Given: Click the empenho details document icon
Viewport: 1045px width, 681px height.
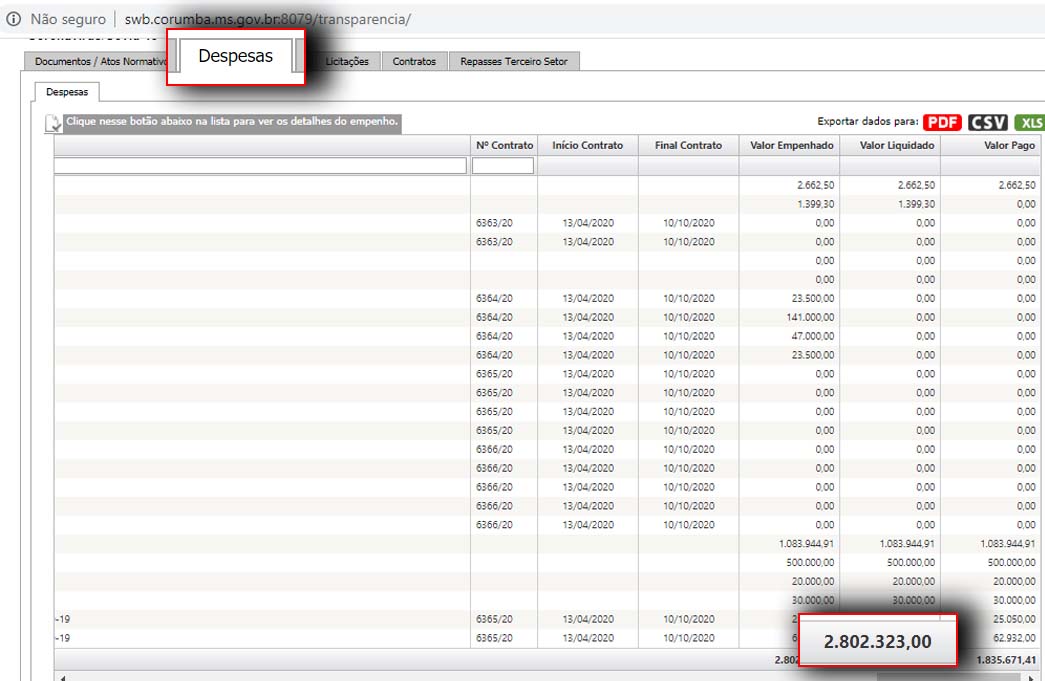Looking at the screenshot, I should (53, 123).
